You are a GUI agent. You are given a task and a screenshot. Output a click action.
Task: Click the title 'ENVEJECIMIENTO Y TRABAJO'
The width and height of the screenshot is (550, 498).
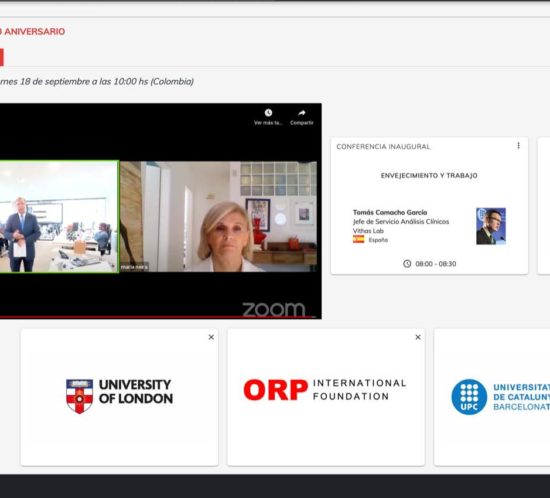coord(429,175)
